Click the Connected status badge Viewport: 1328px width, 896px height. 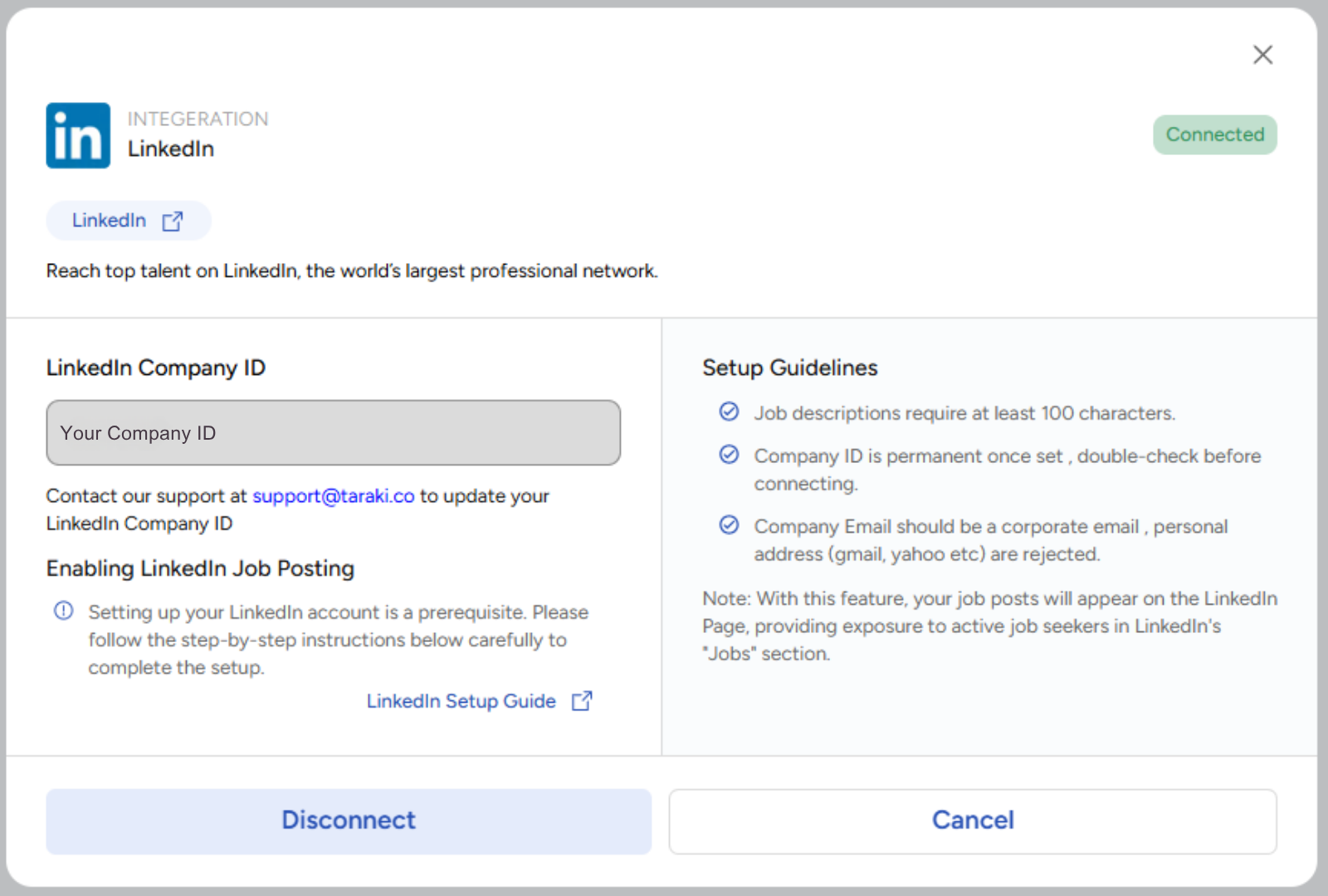click(x=1214, y=134)
